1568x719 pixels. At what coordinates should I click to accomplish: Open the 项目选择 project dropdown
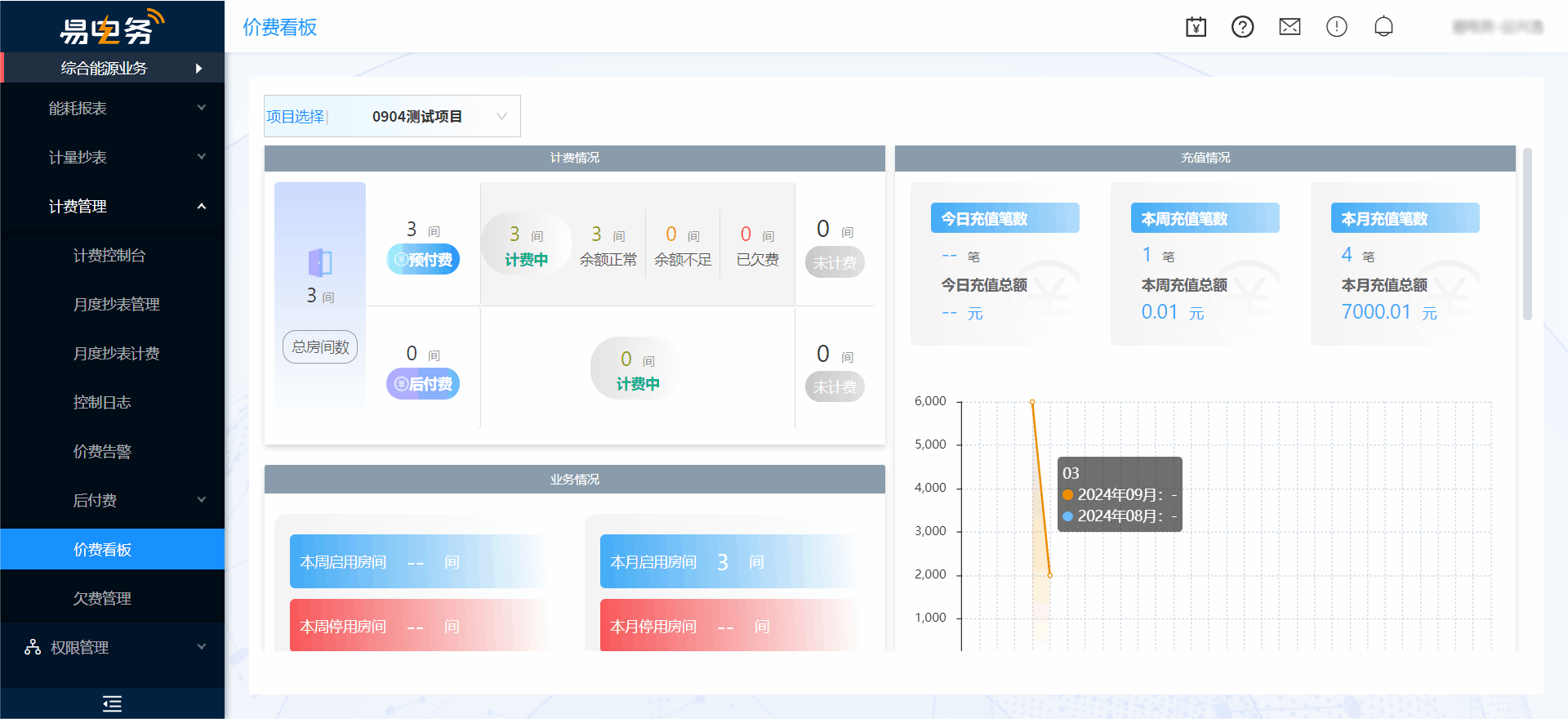pyautogui.click(x=433, y=117)
